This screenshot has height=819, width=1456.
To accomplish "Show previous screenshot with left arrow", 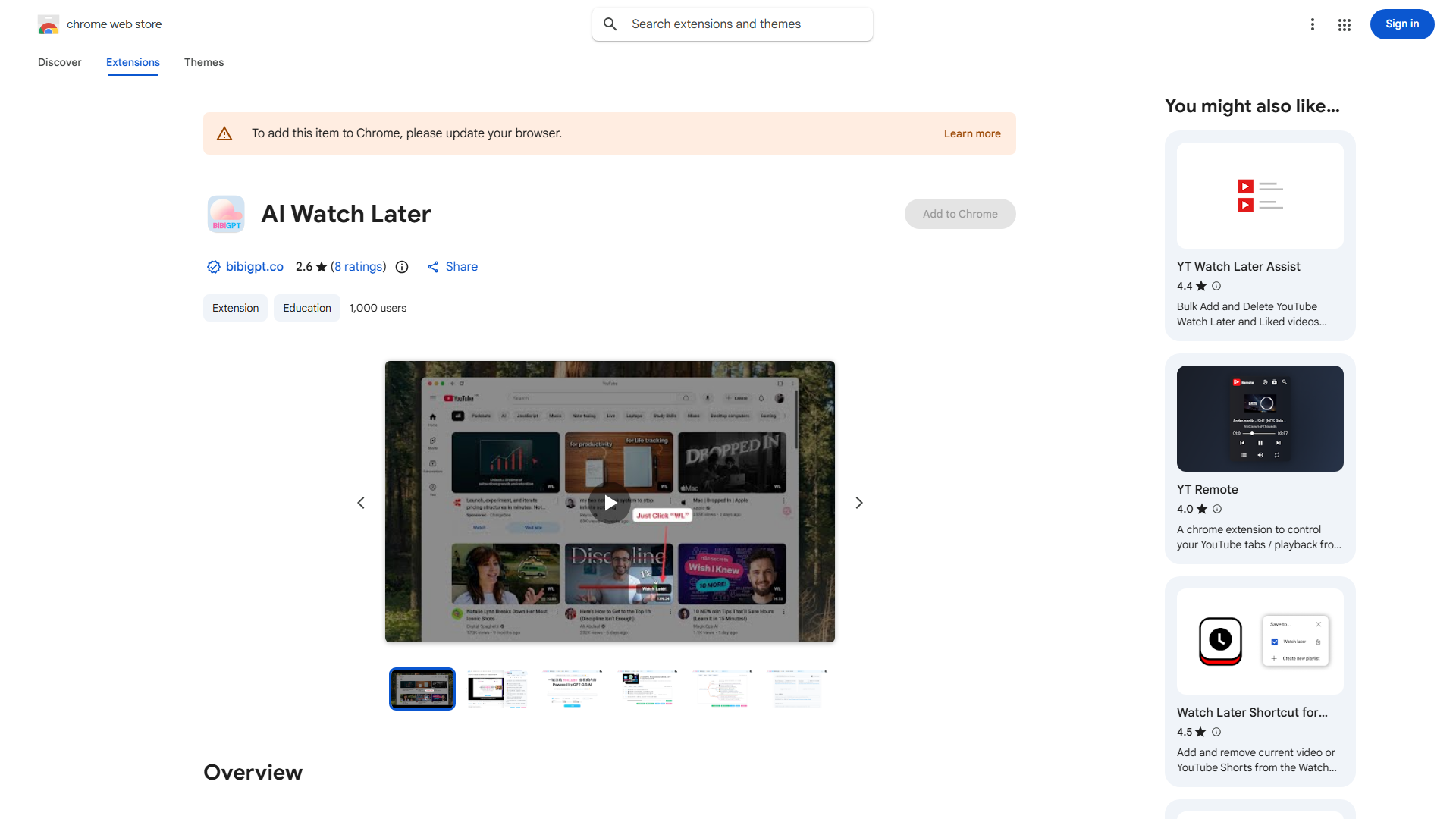I will pyautogui.click(x=361, y=503).
